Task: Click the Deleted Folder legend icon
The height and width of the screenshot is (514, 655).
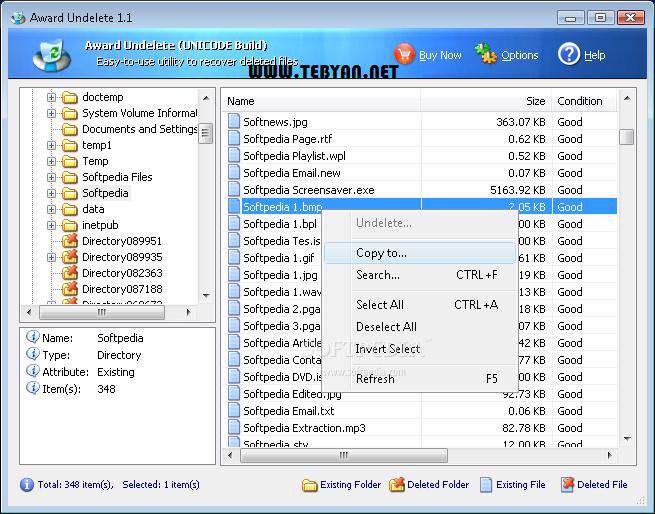Action: coord(396,485)
